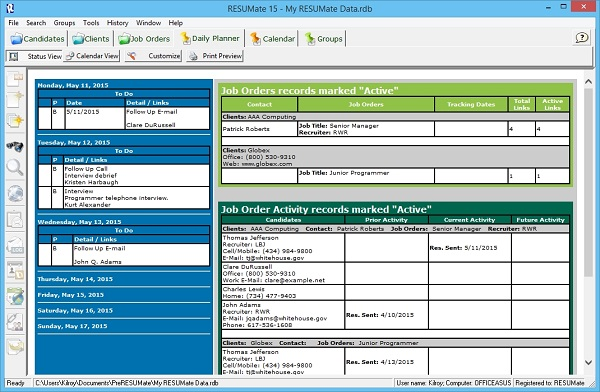This screenshot has height=392, width=600.
Task: Switch to Status View
Action: pos(34,56)
